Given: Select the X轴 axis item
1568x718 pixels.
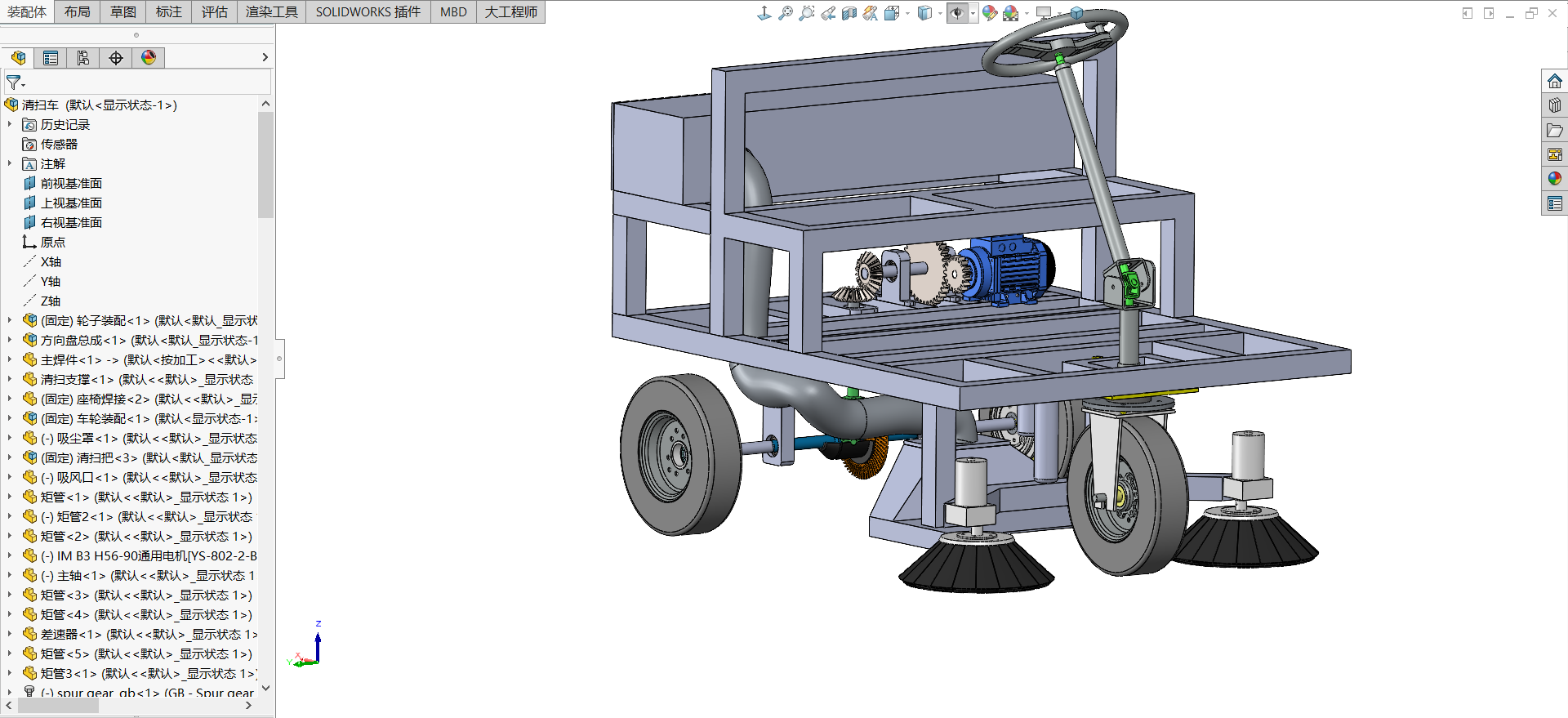Looking at the screenshot, I should coord(42,261).
